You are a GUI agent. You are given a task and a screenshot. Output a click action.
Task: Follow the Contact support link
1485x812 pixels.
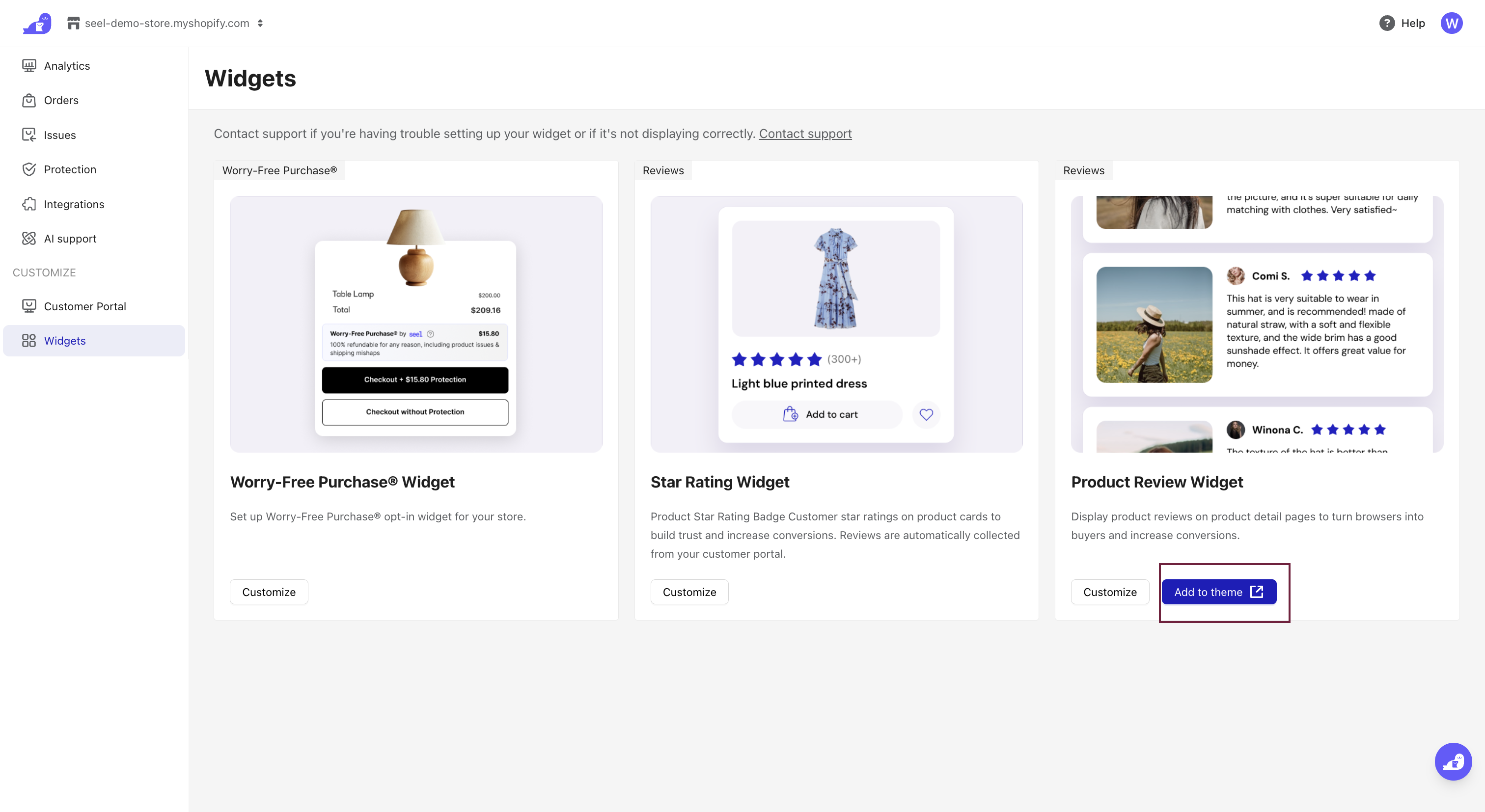pos(805,134)
